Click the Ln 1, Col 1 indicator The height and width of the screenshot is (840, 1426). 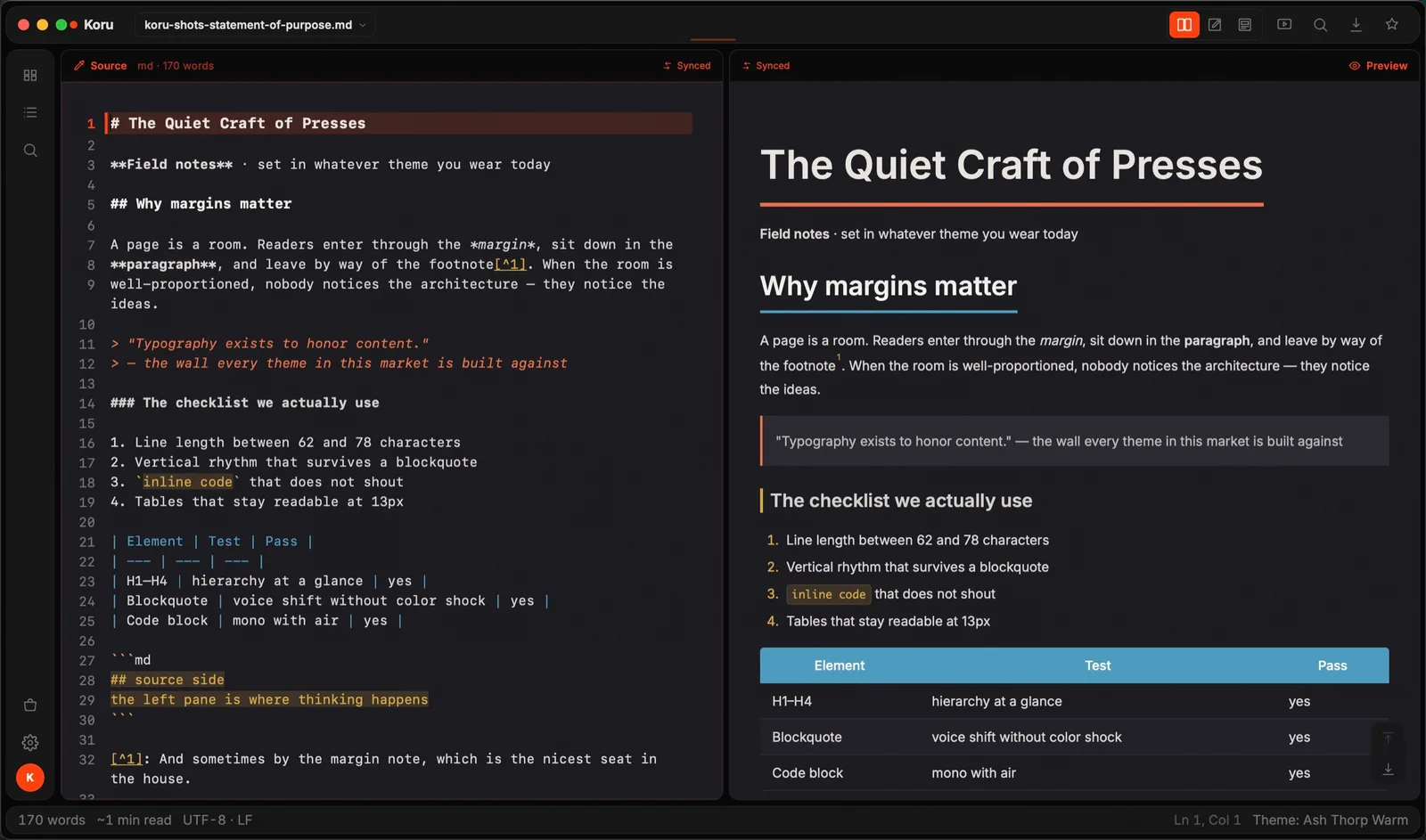tap(1207, 820)
